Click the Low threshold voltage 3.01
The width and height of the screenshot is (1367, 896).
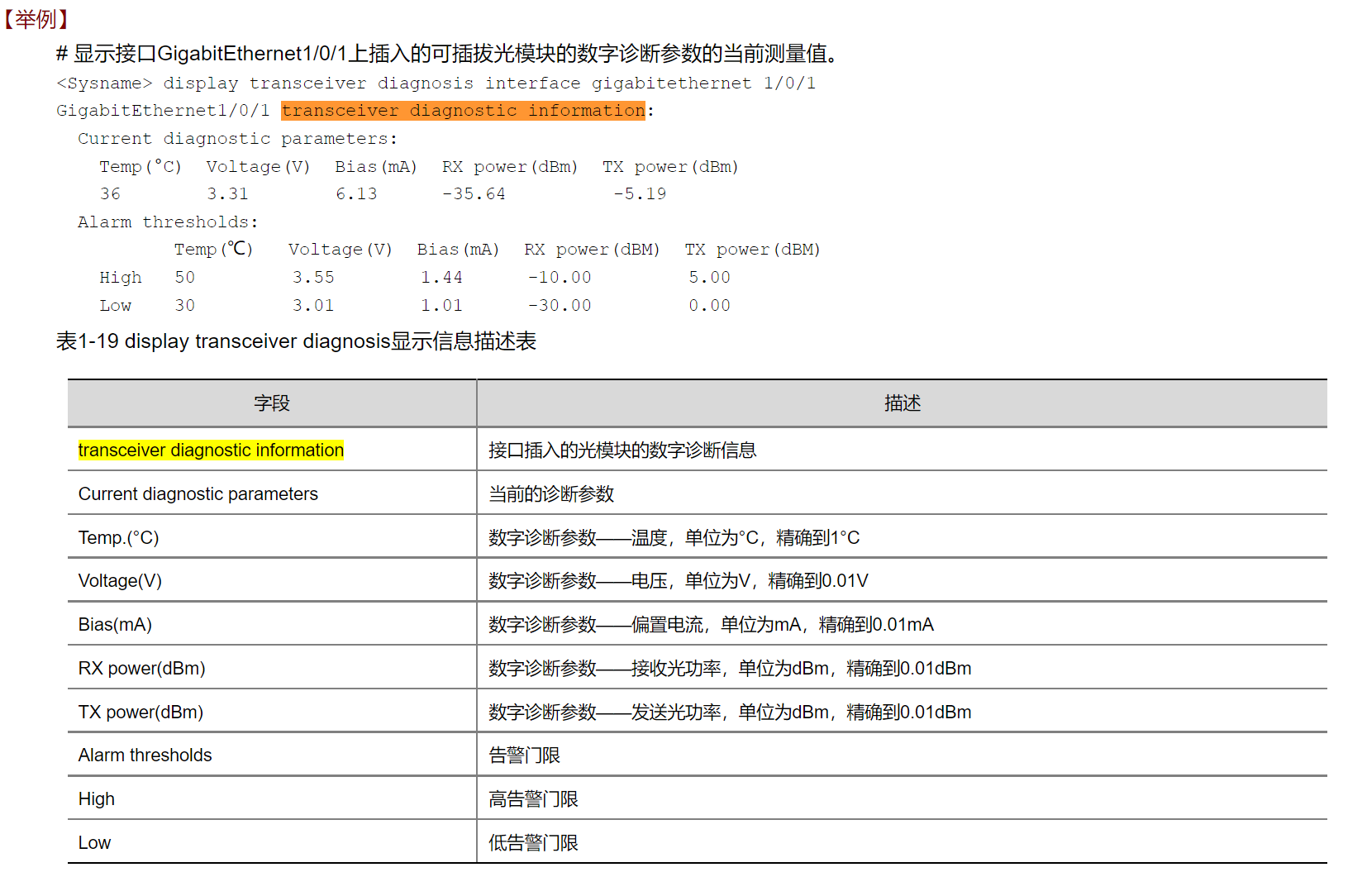[313, 306]
